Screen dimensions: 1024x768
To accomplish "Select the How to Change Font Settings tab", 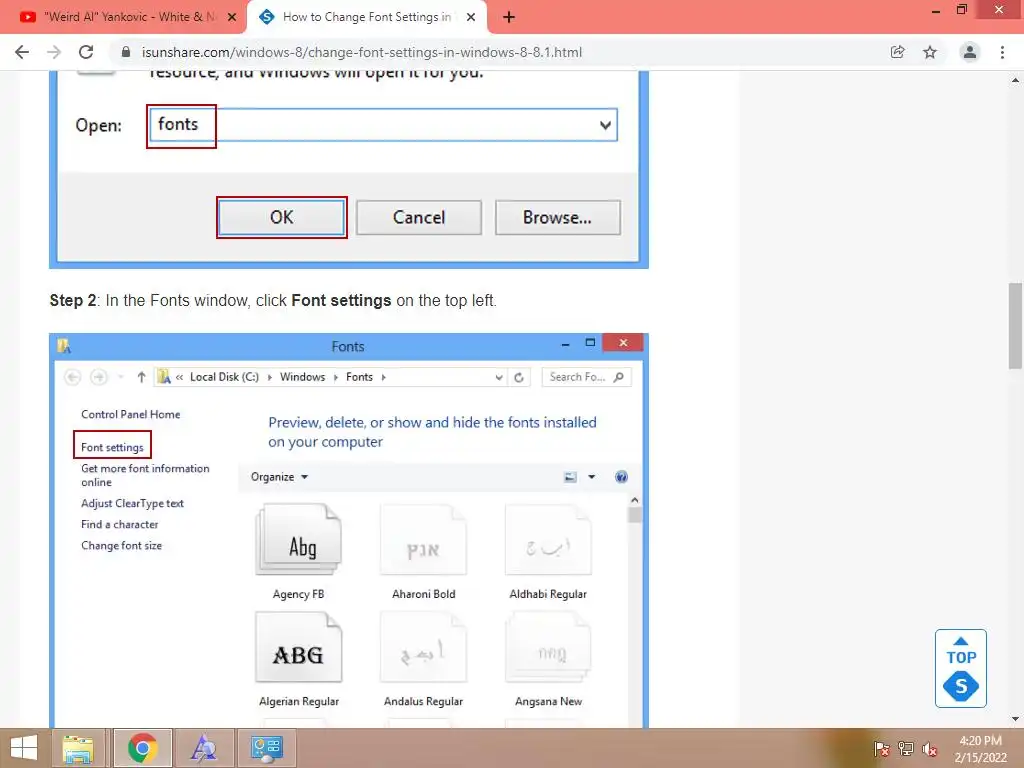I will point(367,17).
